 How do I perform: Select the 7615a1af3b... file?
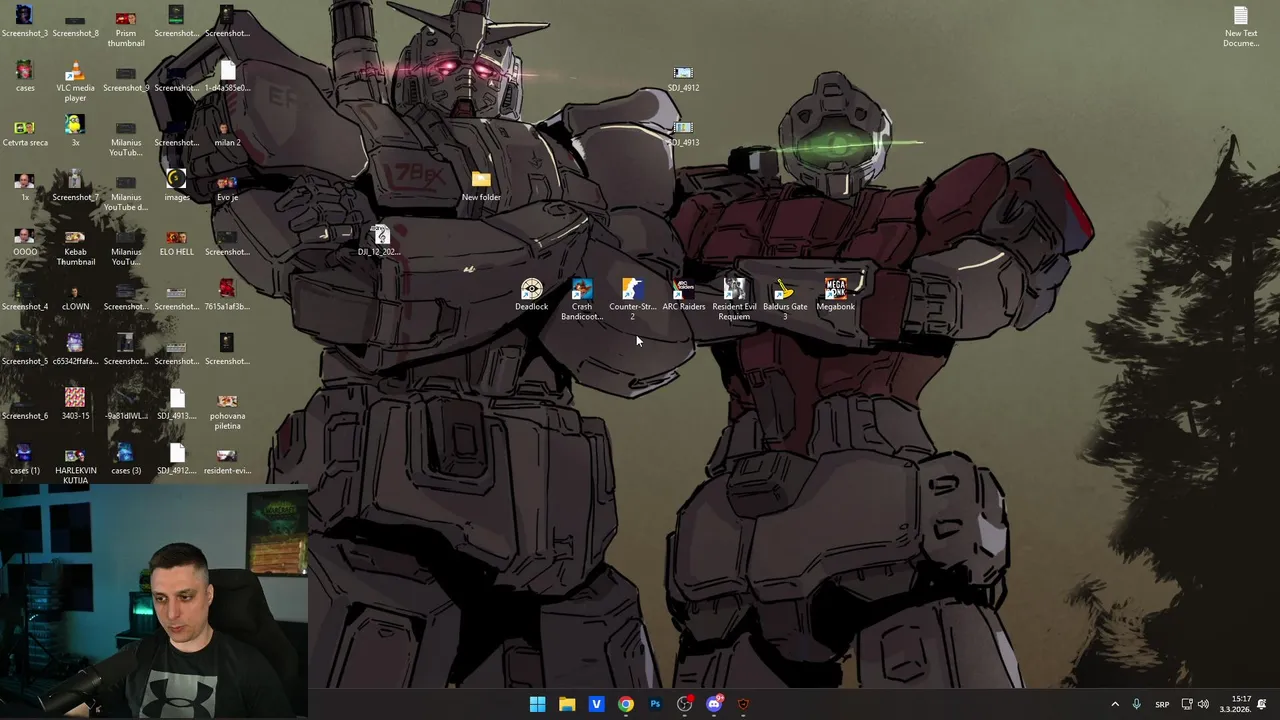pos(227,296)
